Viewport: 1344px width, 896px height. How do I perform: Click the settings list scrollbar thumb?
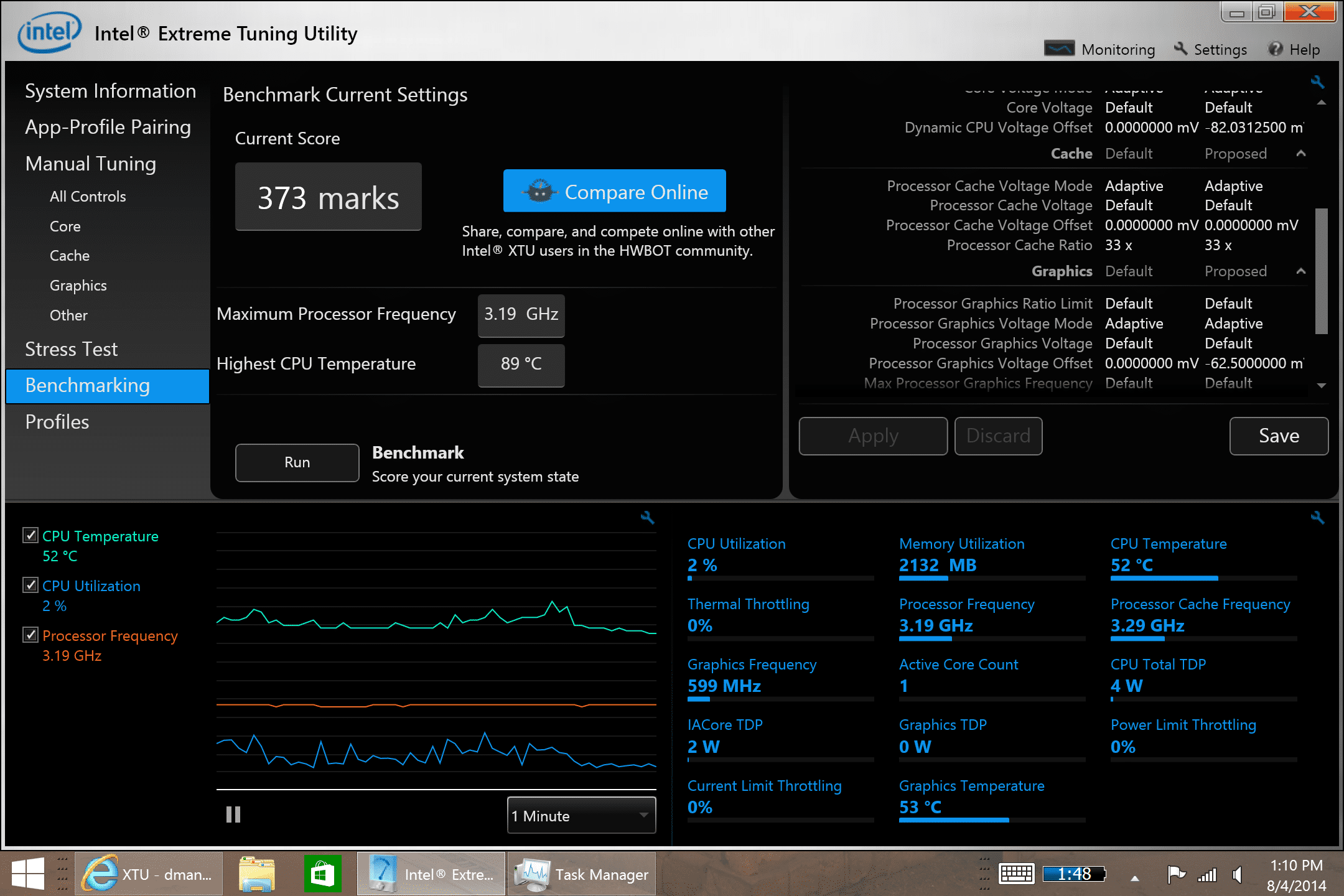[x=1322, y=271]
